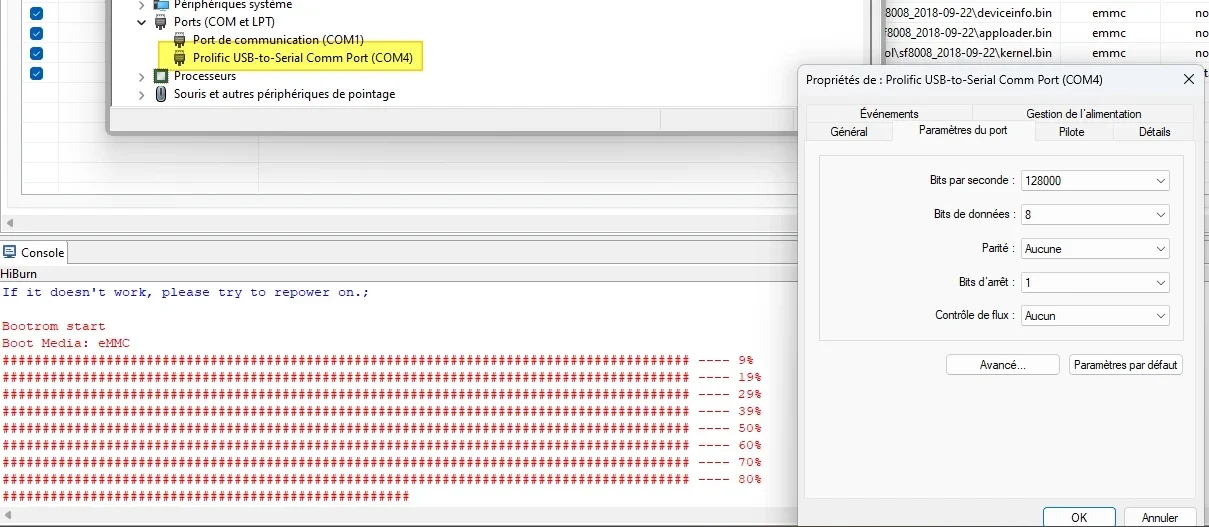Select the Console tab in HiBurn
The image size is (1209, 527).
[35, 252]
